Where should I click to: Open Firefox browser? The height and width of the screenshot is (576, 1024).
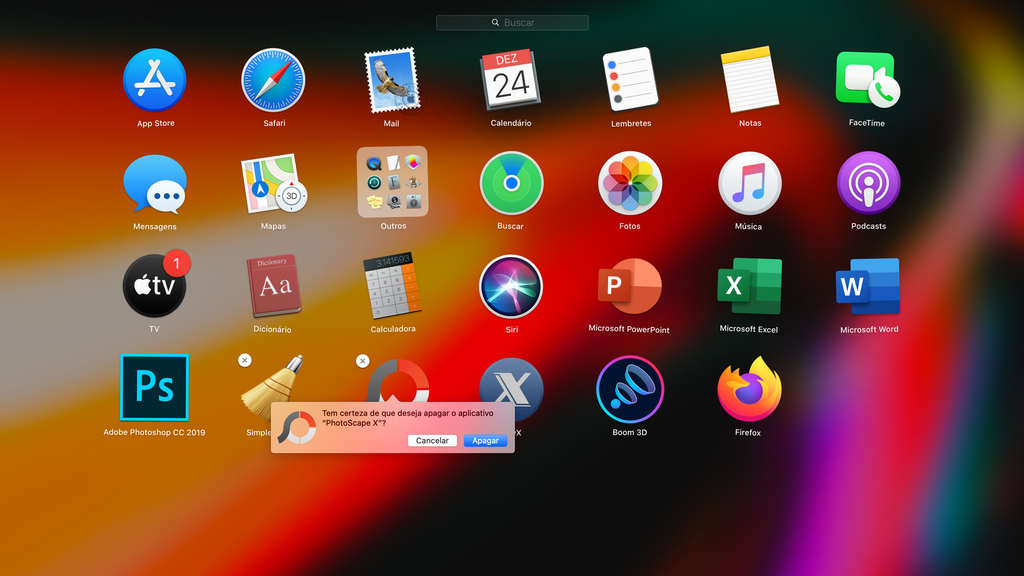[749, 389]
